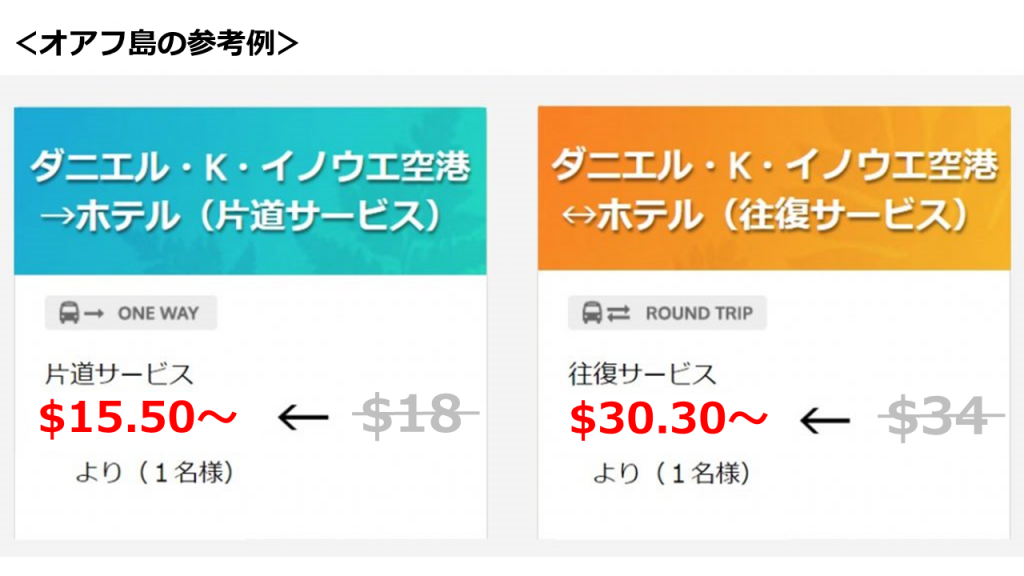This screenshot has width=1024, height=576.
Task: Click the 片道サービス label
Action: [119, 375]
